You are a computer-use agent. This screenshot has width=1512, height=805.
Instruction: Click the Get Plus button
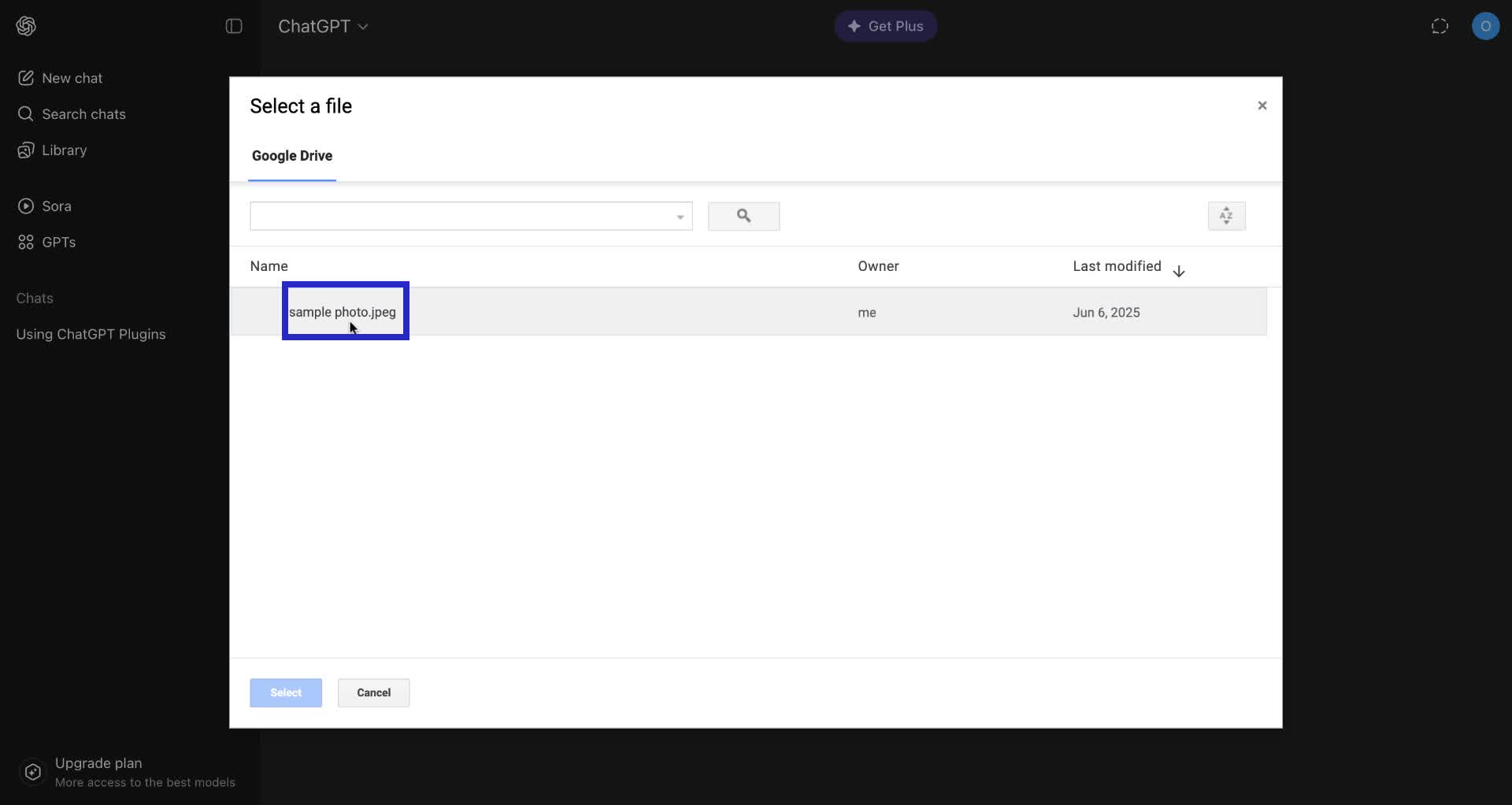click(x=885, y=26)
